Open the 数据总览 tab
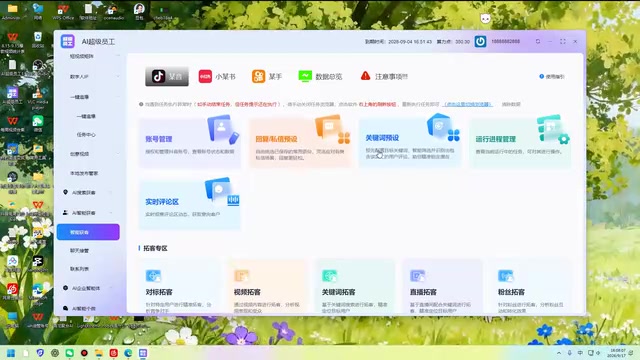640x360 pixels. coord(320,76)
